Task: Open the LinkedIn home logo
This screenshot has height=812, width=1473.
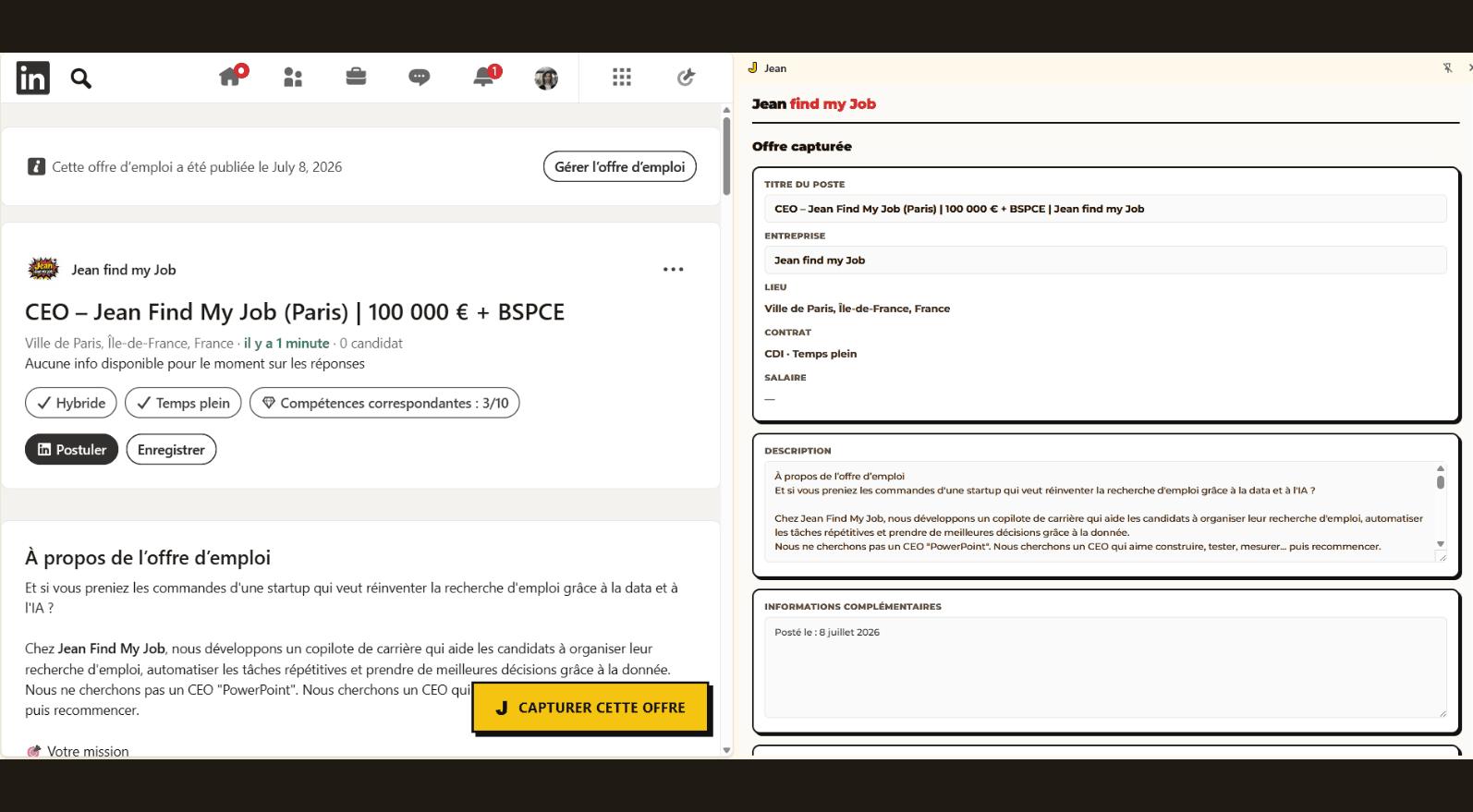Action: click(32, 78)
